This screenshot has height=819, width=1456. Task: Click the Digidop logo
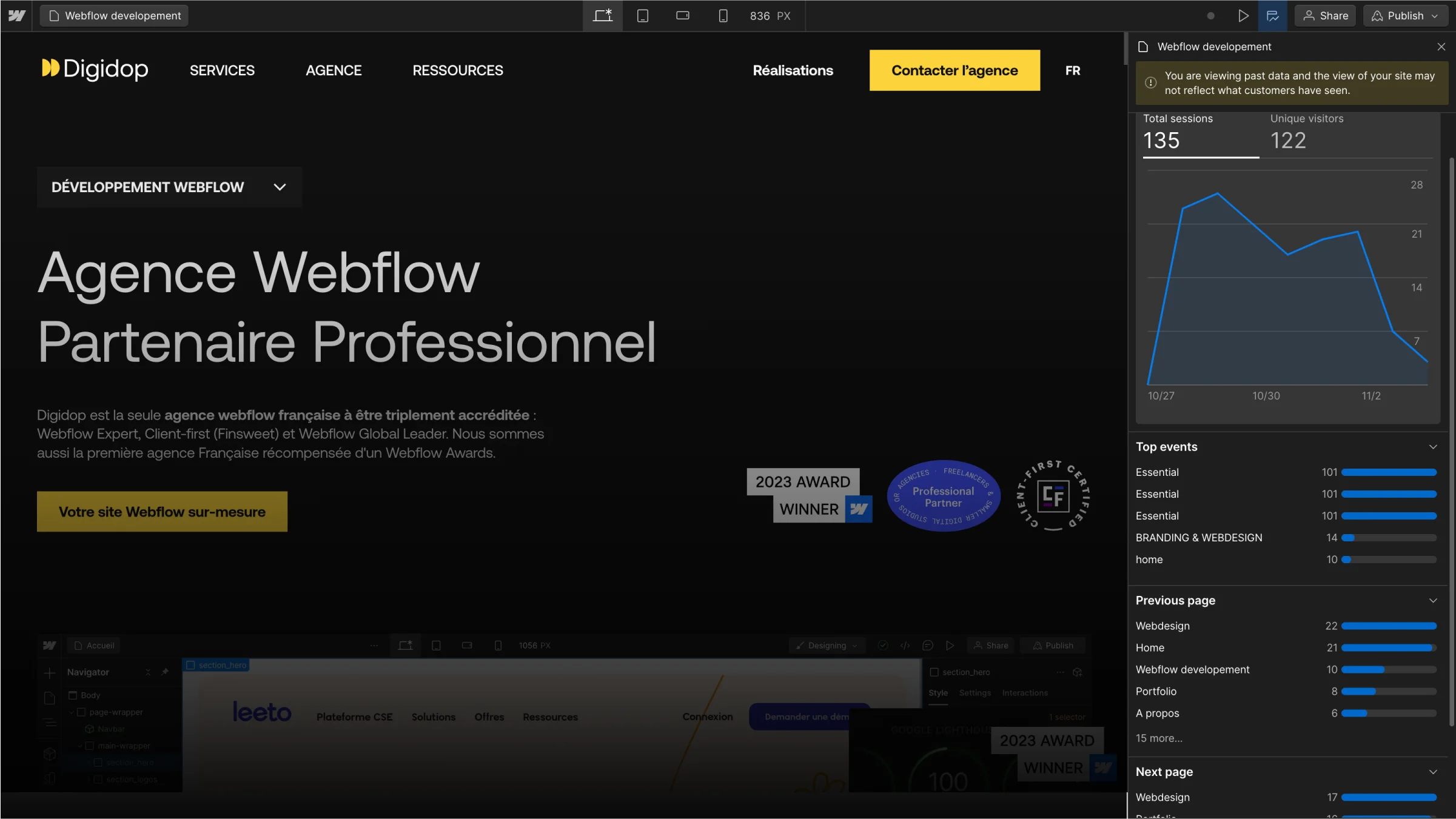pyautogui.click(x=95, y=70)
